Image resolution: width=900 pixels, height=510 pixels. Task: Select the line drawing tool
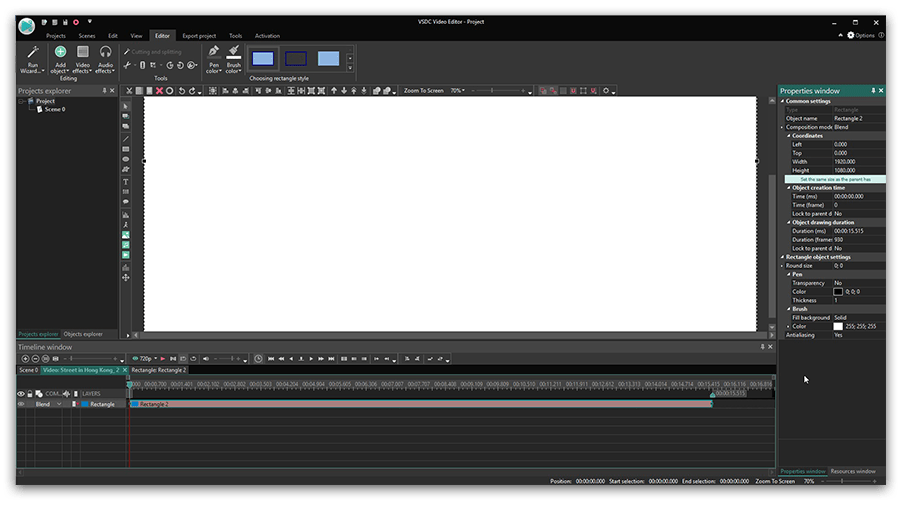[126, 139]
